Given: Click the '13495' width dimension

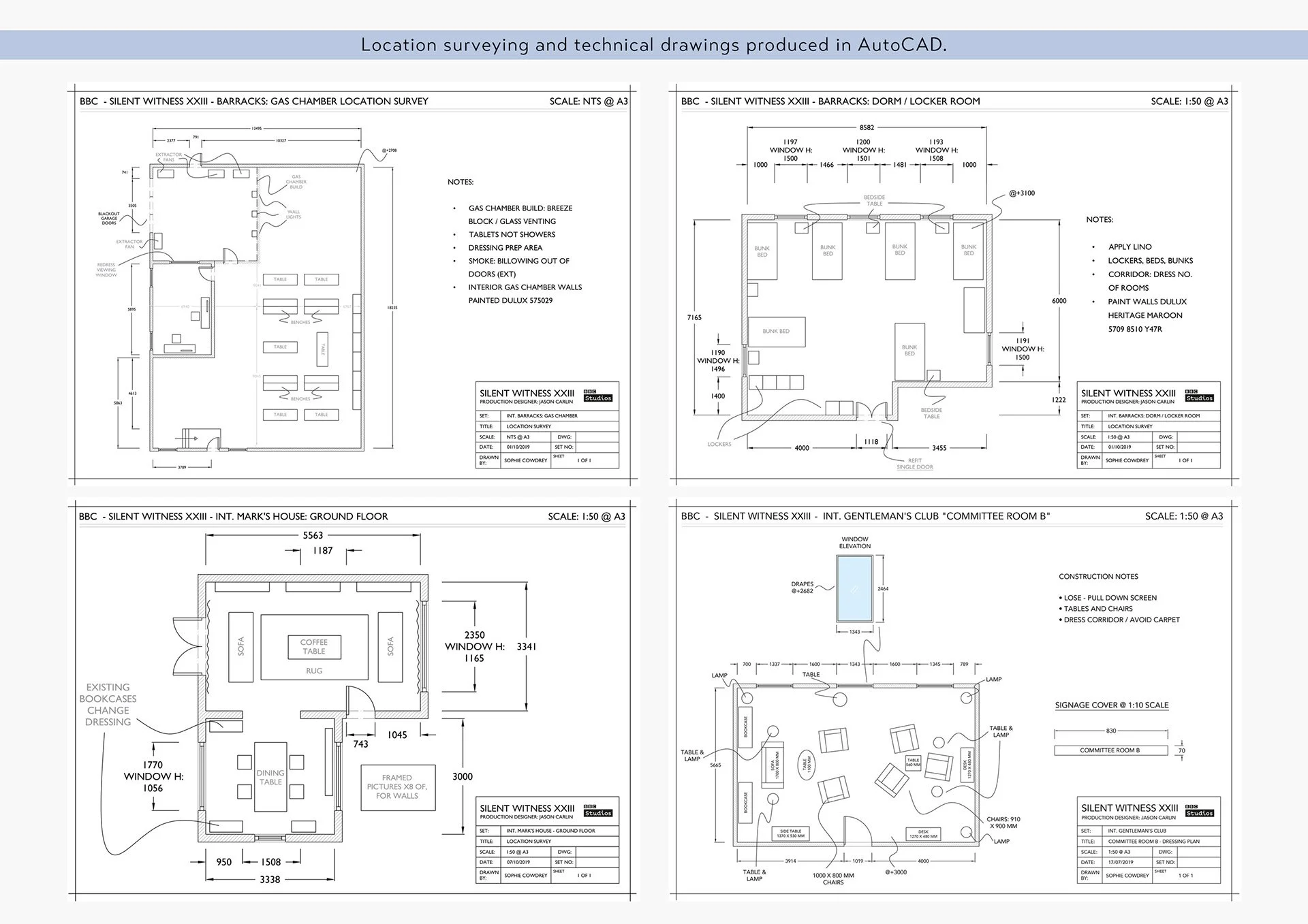Looking at the screenshot, I should coord(257,128).
